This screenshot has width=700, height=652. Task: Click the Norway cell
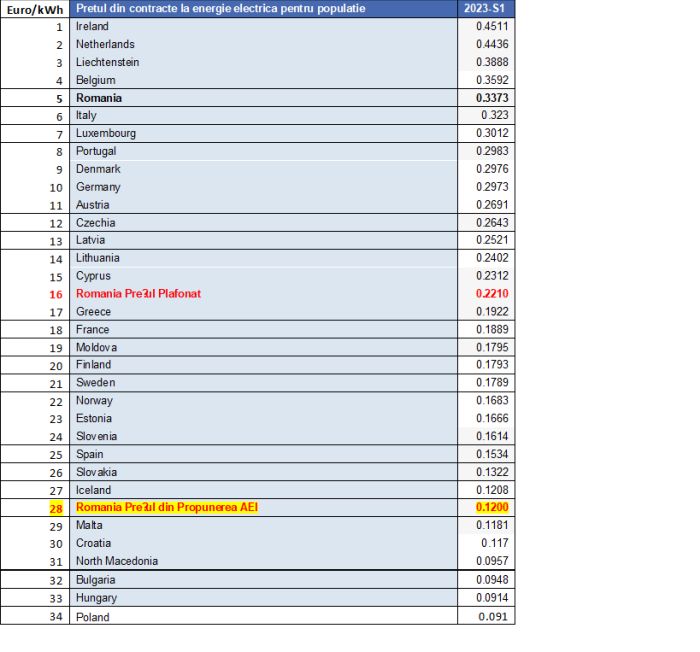(x=263, y=400)
